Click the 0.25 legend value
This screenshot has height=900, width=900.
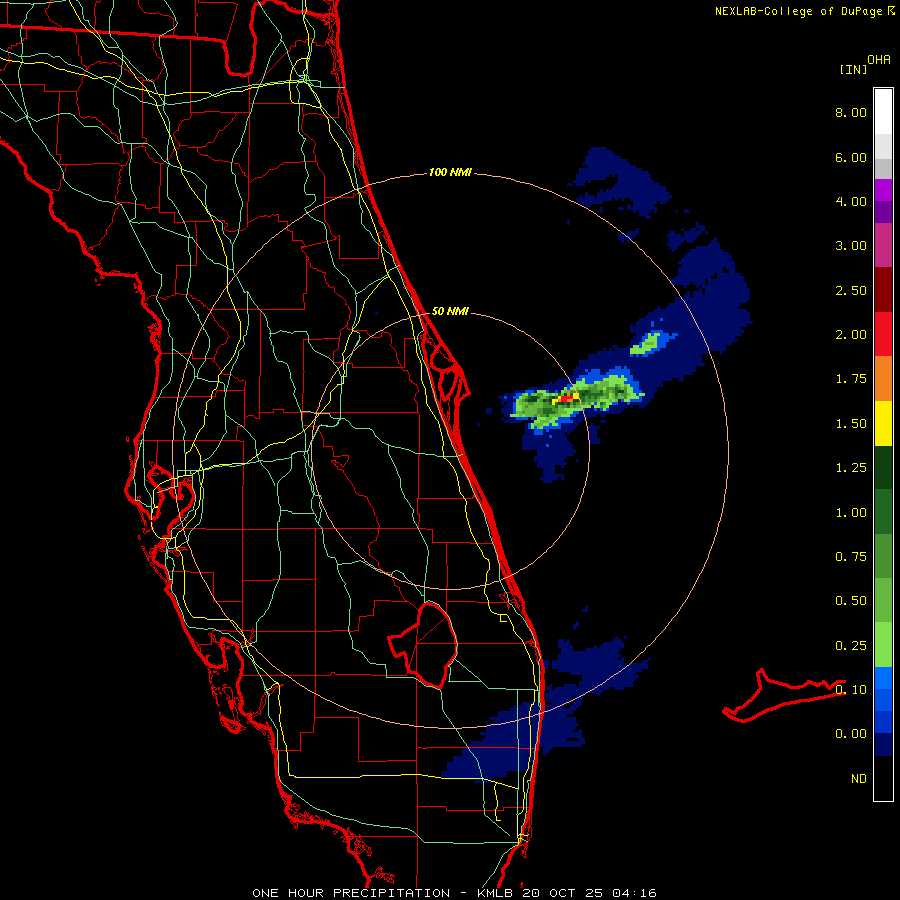851,646
